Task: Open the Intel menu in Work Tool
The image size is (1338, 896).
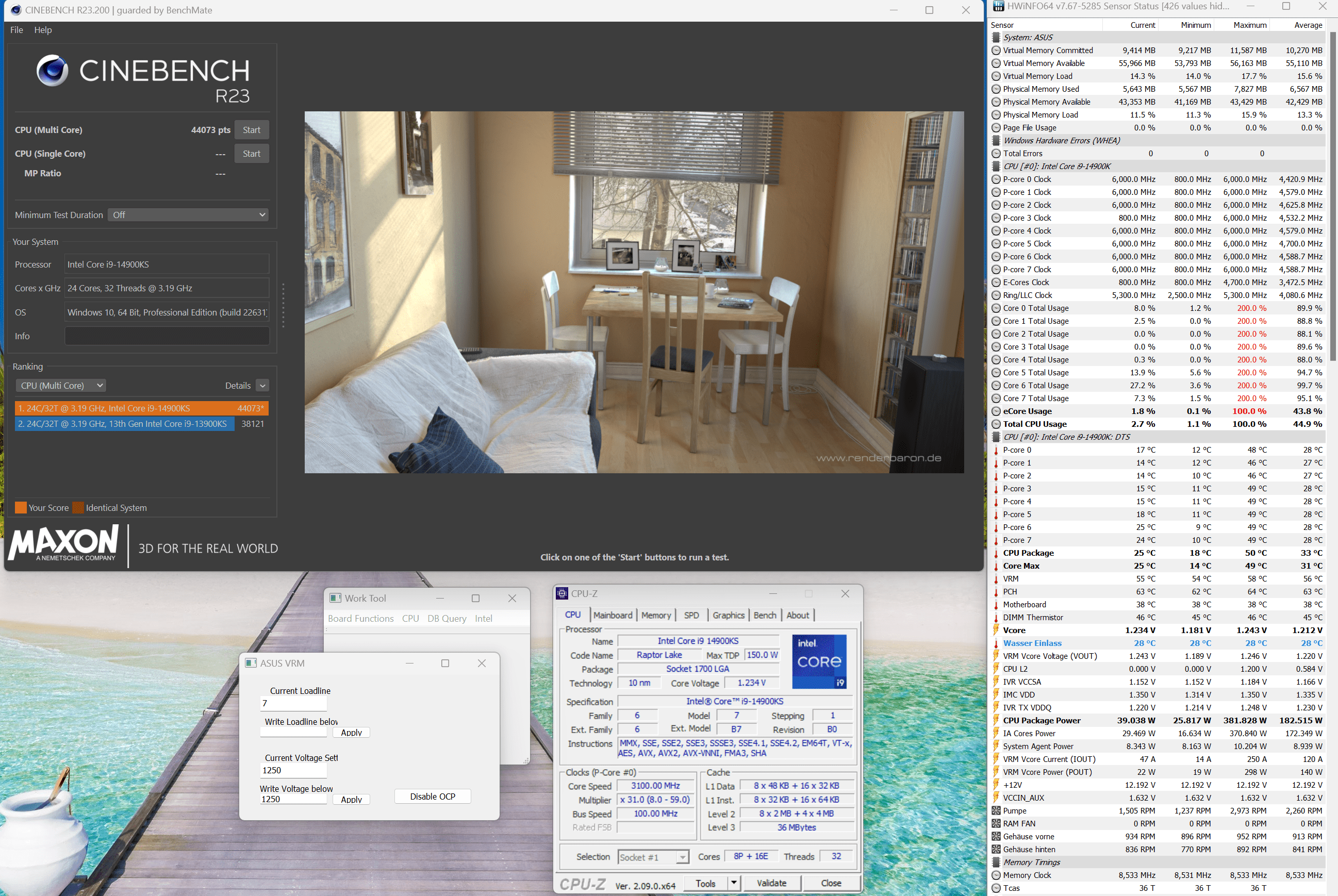Action: (484, 618)
